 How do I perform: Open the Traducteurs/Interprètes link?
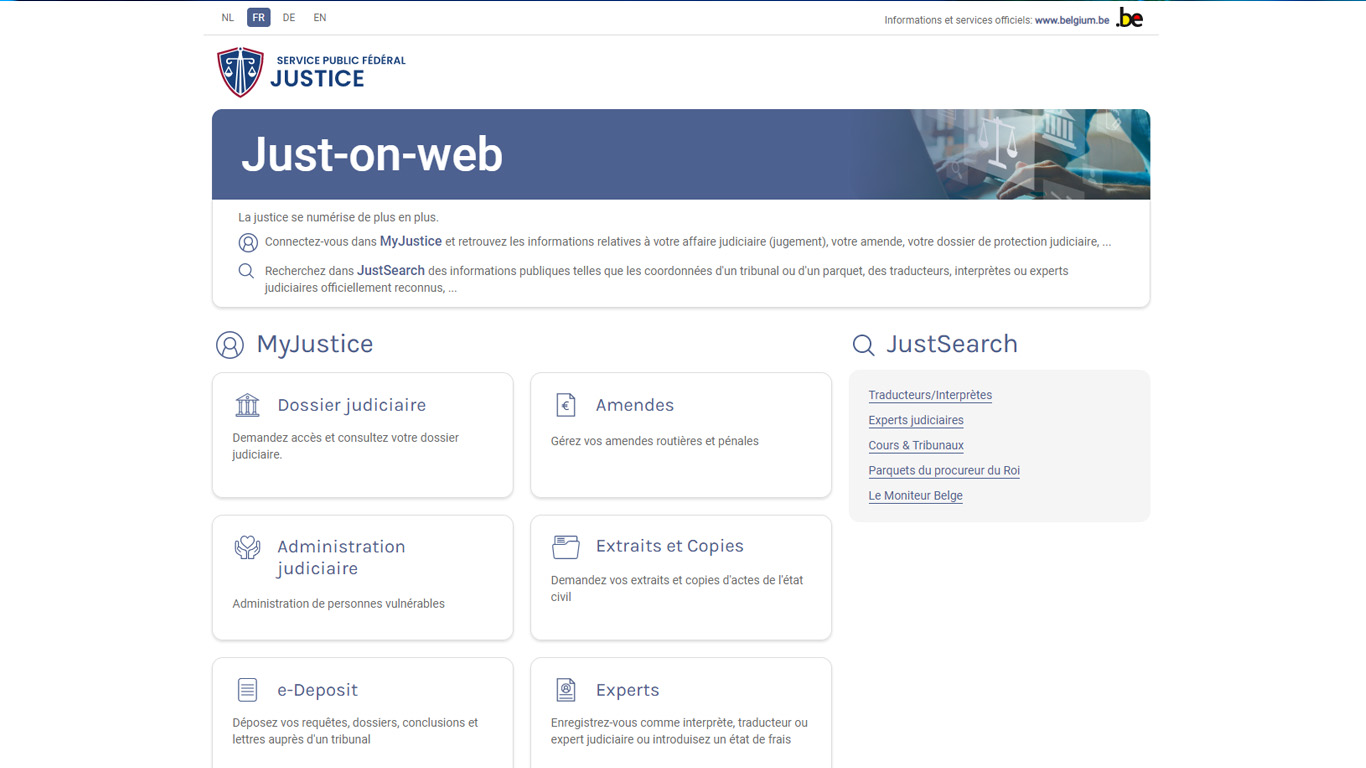(x=929, y=394)
